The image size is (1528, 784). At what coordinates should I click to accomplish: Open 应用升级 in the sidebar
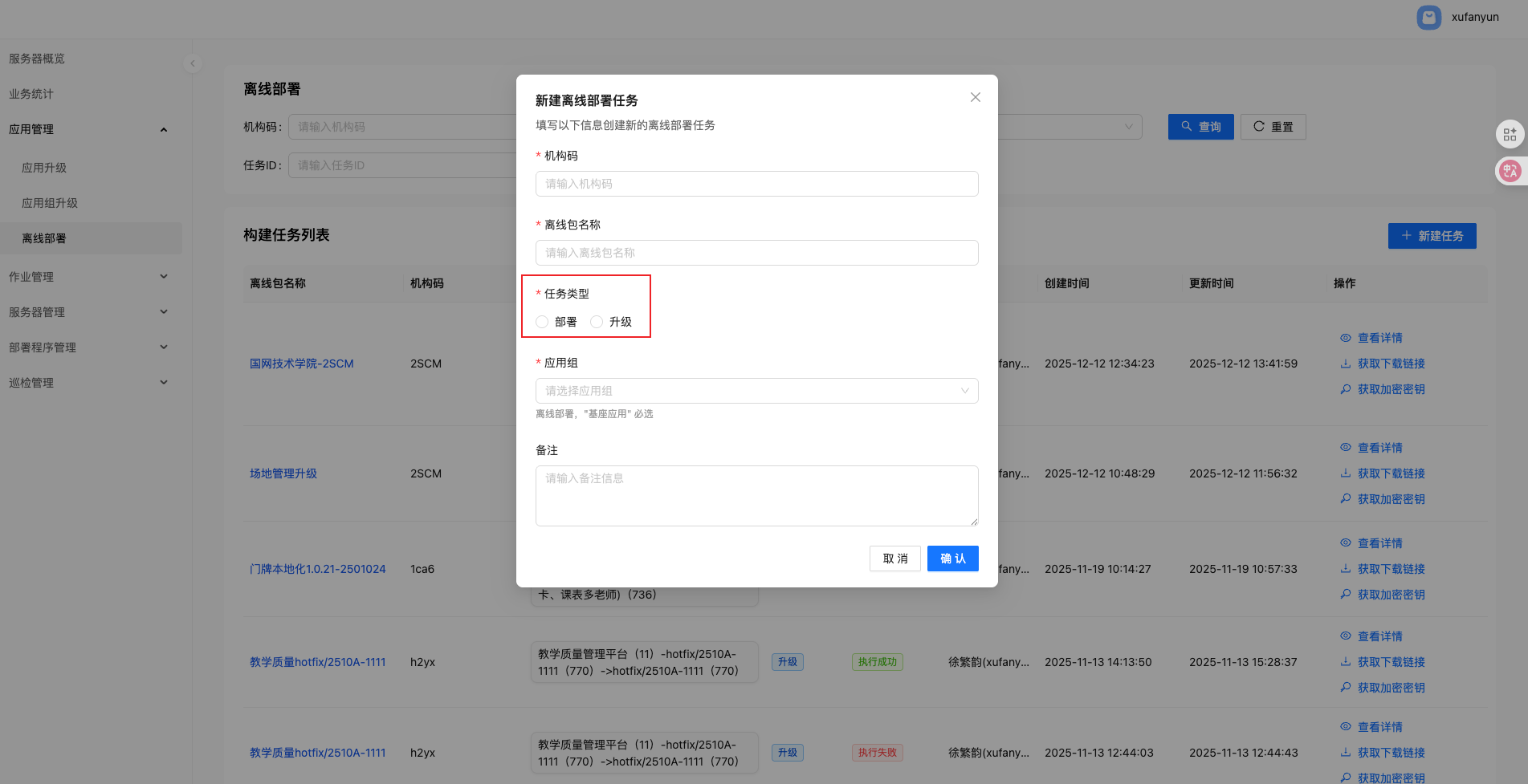click(44, 168)
